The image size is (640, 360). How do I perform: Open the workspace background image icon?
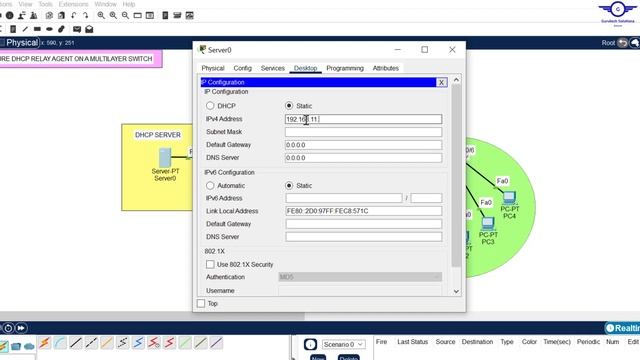click(189, 16)
